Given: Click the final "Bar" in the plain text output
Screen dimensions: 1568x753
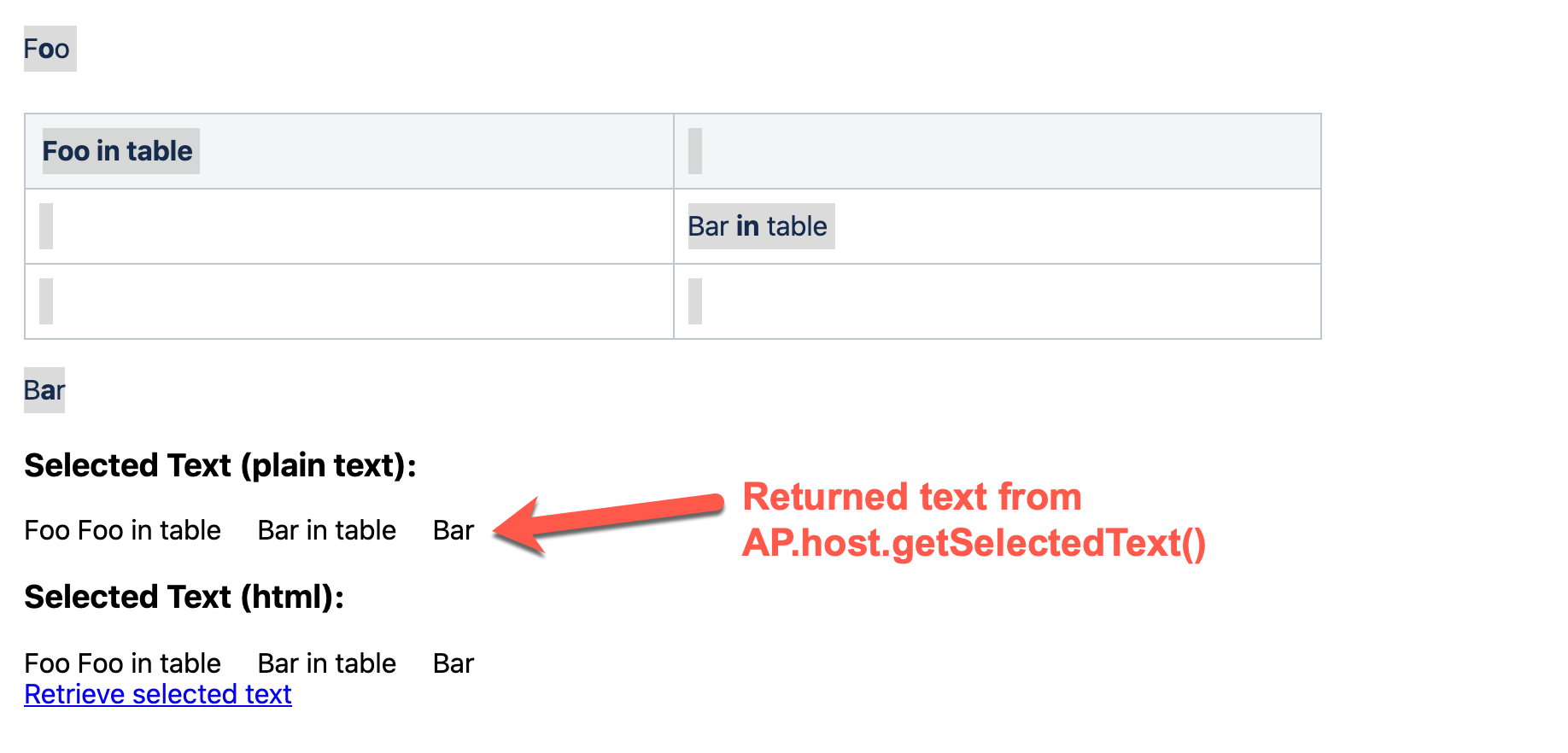Looking at the screenshot, I should 453,530.
